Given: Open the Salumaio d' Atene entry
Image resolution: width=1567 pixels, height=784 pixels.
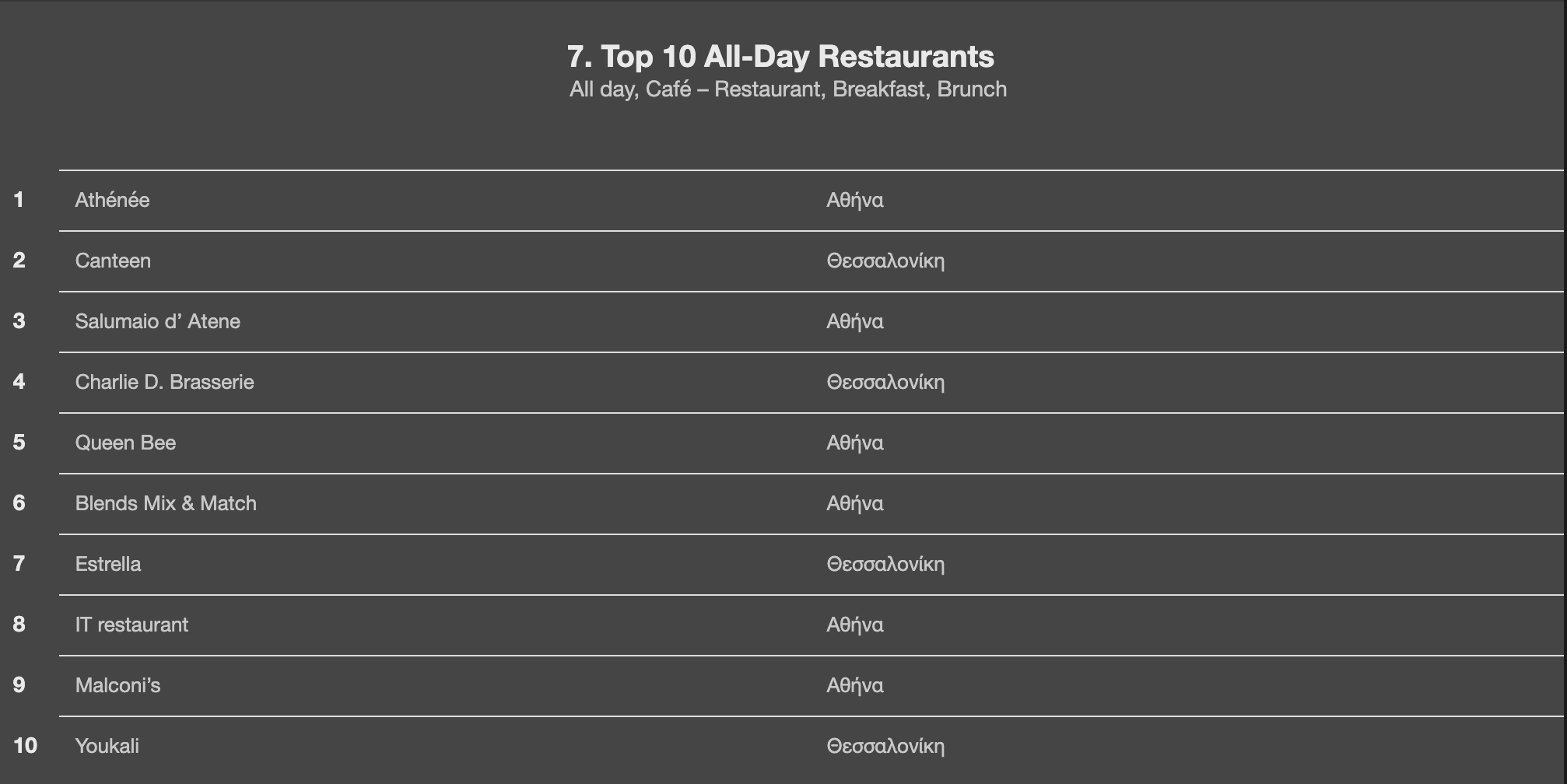Looking at the screenshot, I should point(157,321).
